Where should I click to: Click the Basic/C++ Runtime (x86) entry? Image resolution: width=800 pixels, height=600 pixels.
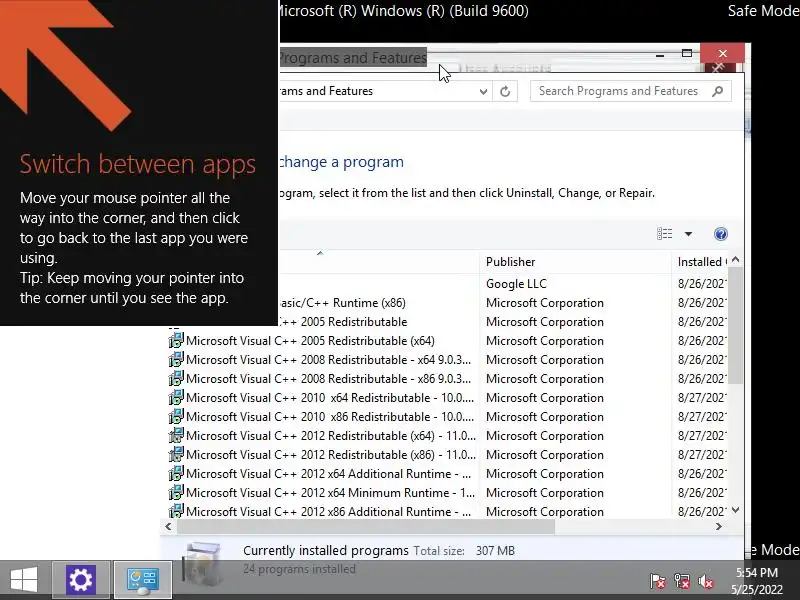point(343,303)
